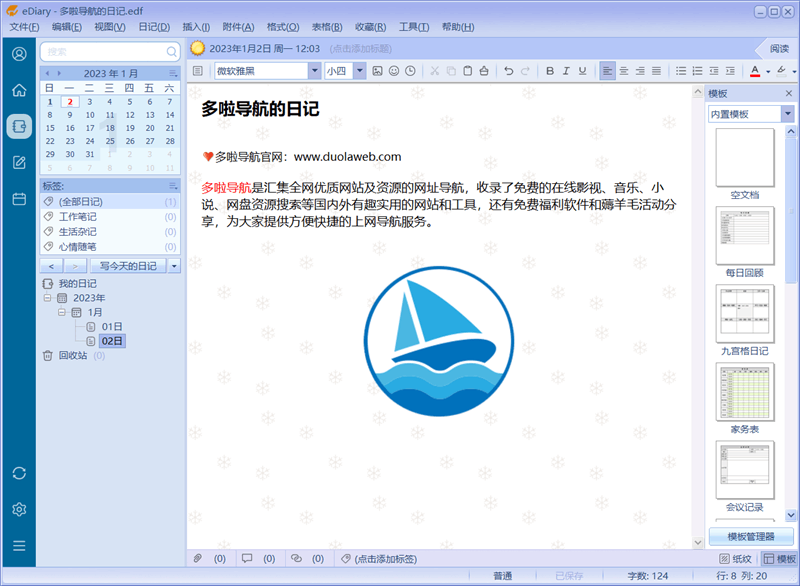Justify text alignment
Screen dimensions: 800x586
pyautogui.click(x=657, y=71)
